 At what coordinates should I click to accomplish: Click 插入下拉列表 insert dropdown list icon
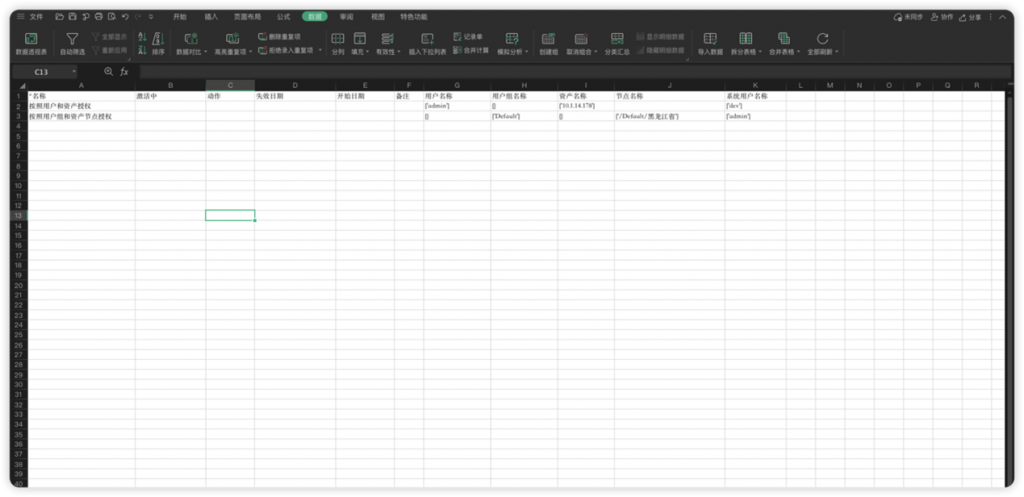click(x=427, y=39)
